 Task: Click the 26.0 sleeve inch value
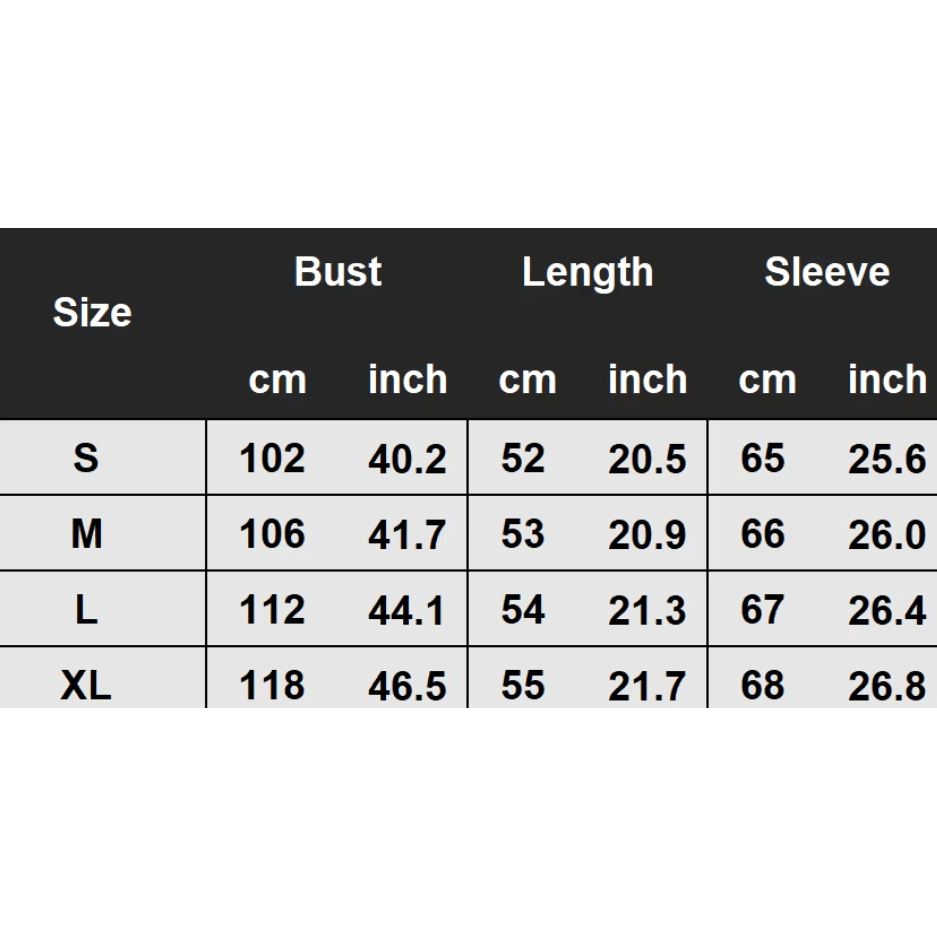pyautogui.click(x=887, y=535)
